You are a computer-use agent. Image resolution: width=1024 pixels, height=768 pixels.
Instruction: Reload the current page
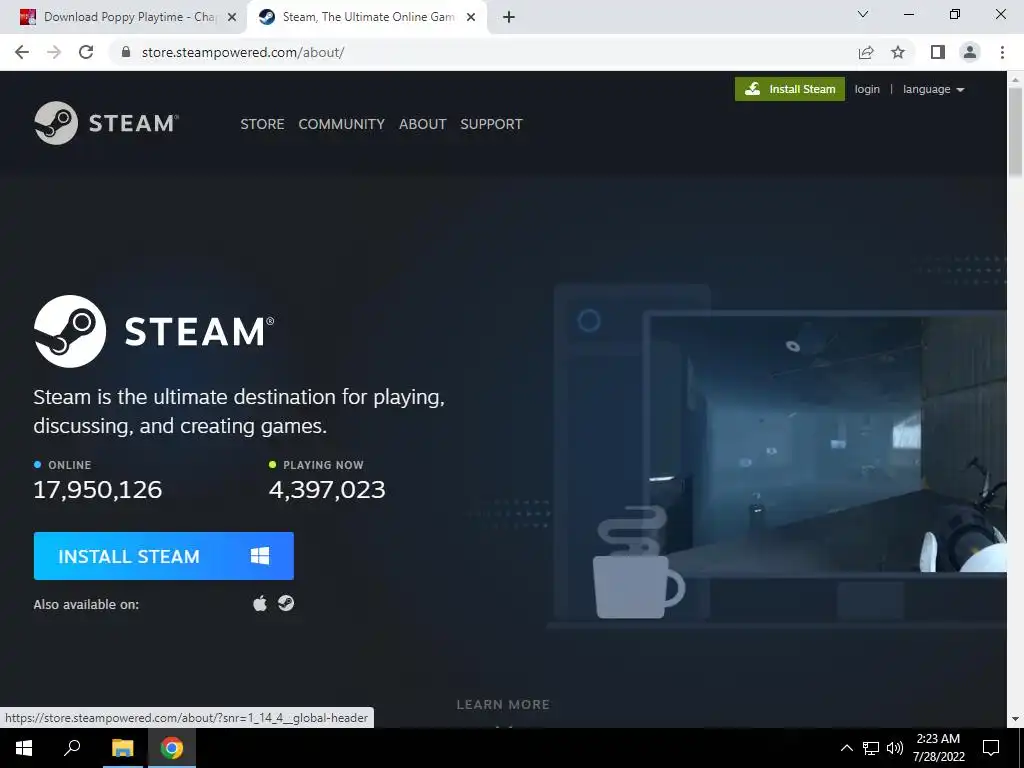point(86,52)
